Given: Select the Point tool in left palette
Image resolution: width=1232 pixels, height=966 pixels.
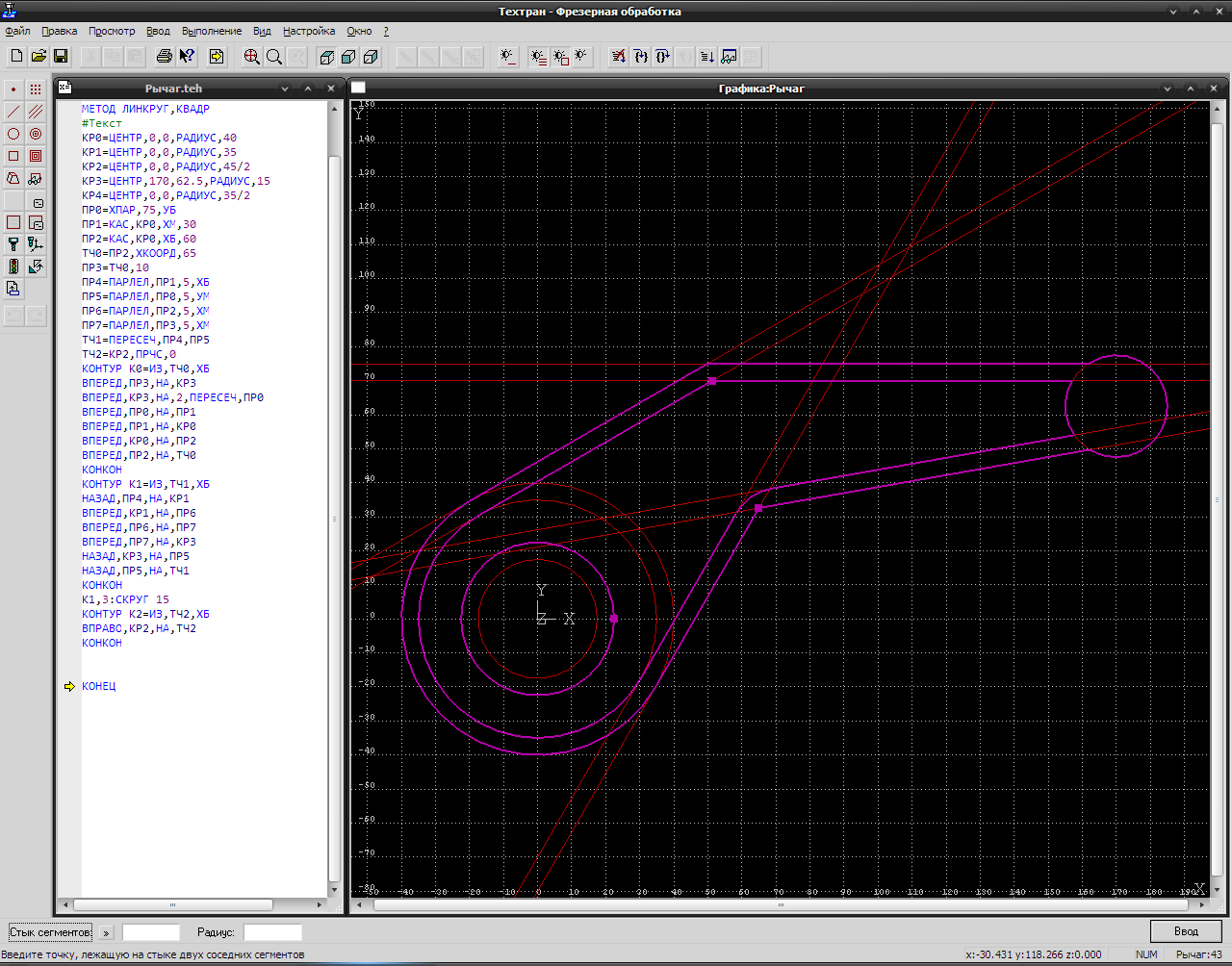Looking at the screenshot, I should (x=13, y=89).
